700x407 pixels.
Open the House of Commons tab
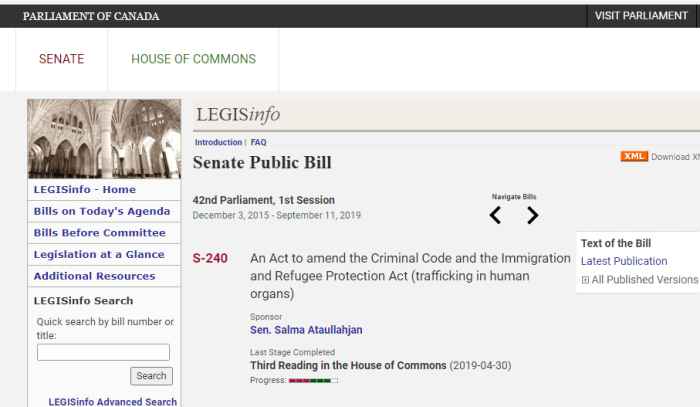pyautogui.click(x=193, y=59)
